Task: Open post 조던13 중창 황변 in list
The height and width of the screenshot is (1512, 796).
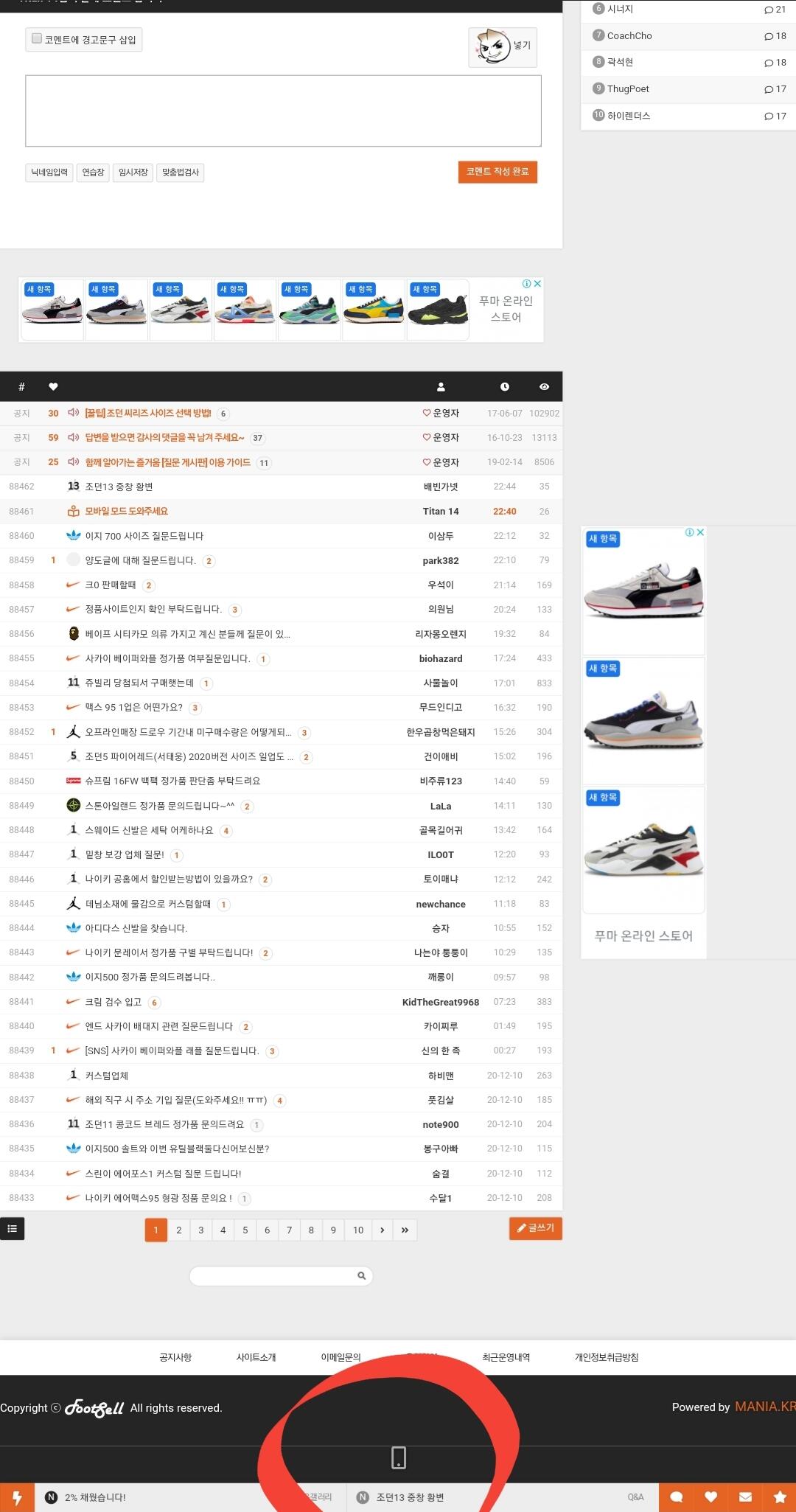Action: click(119, 487)
